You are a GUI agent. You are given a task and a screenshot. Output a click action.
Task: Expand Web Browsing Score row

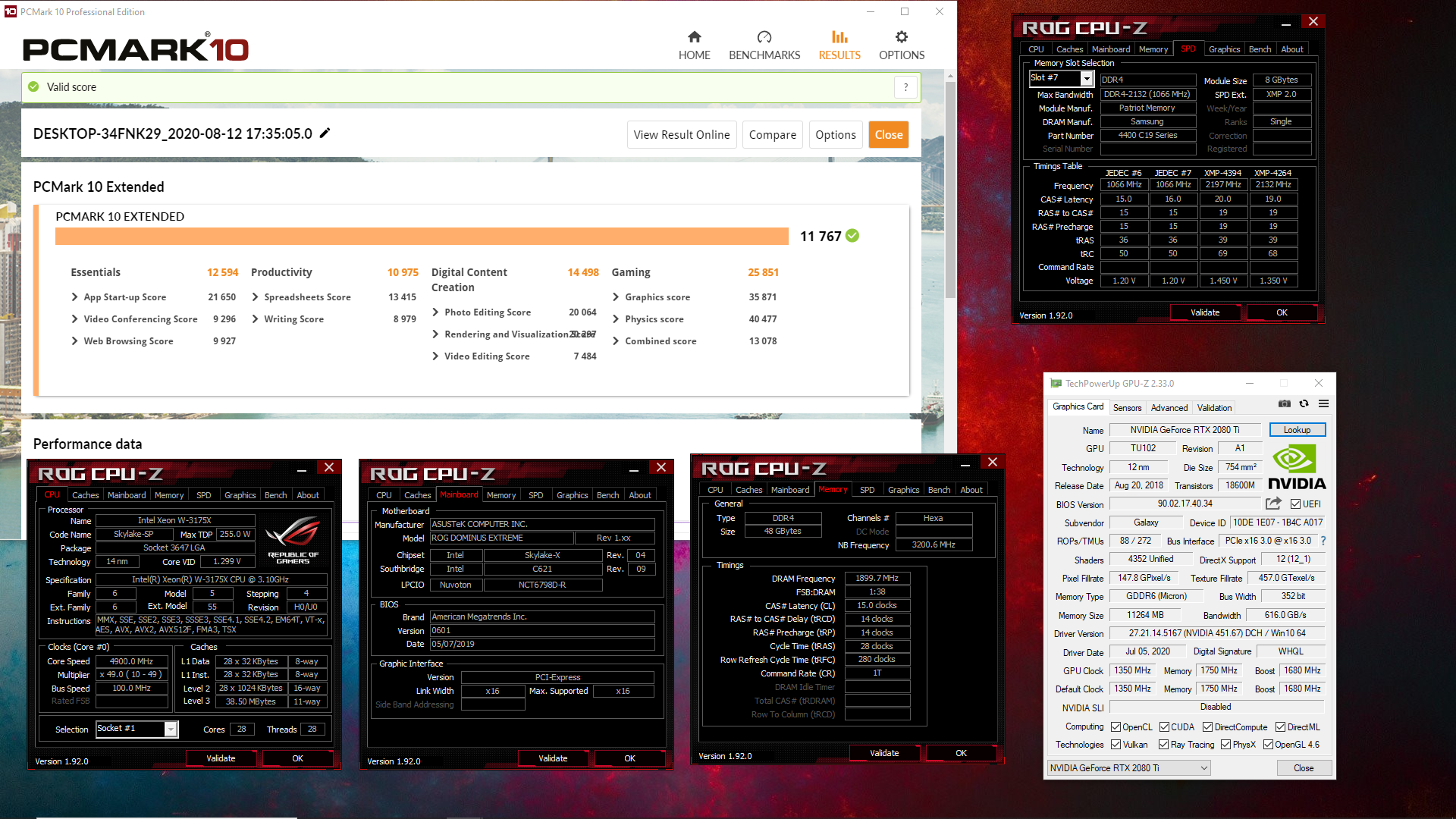(75, 341)
